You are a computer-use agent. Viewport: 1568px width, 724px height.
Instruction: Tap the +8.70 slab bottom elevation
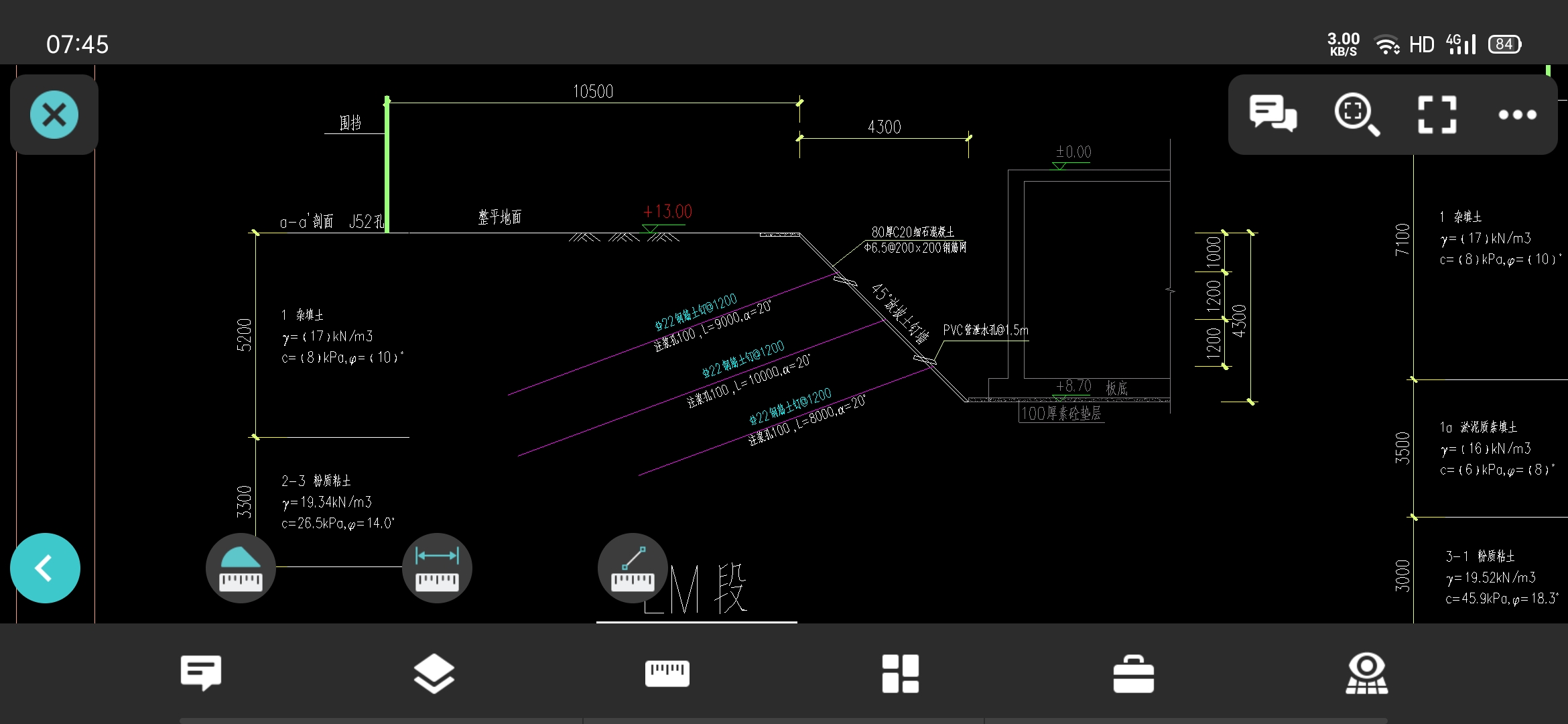tap(1073, 386)
